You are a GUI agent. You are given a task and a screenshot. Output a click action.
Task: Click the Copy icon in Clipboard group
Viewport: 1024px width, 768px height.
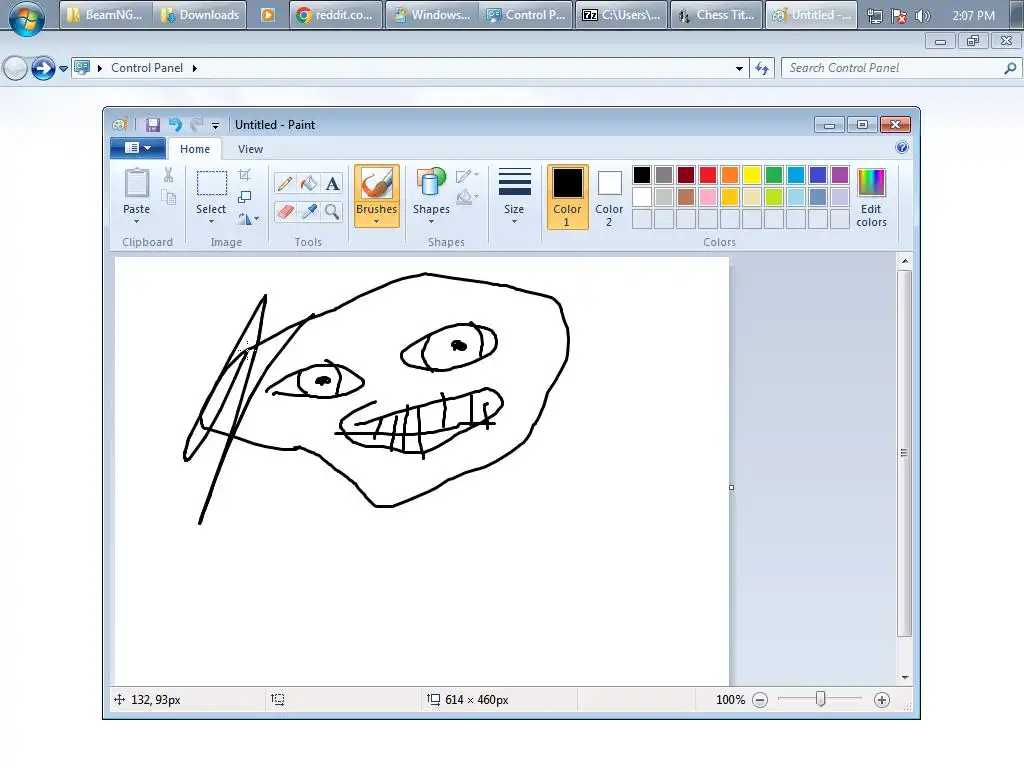(168, 197)
